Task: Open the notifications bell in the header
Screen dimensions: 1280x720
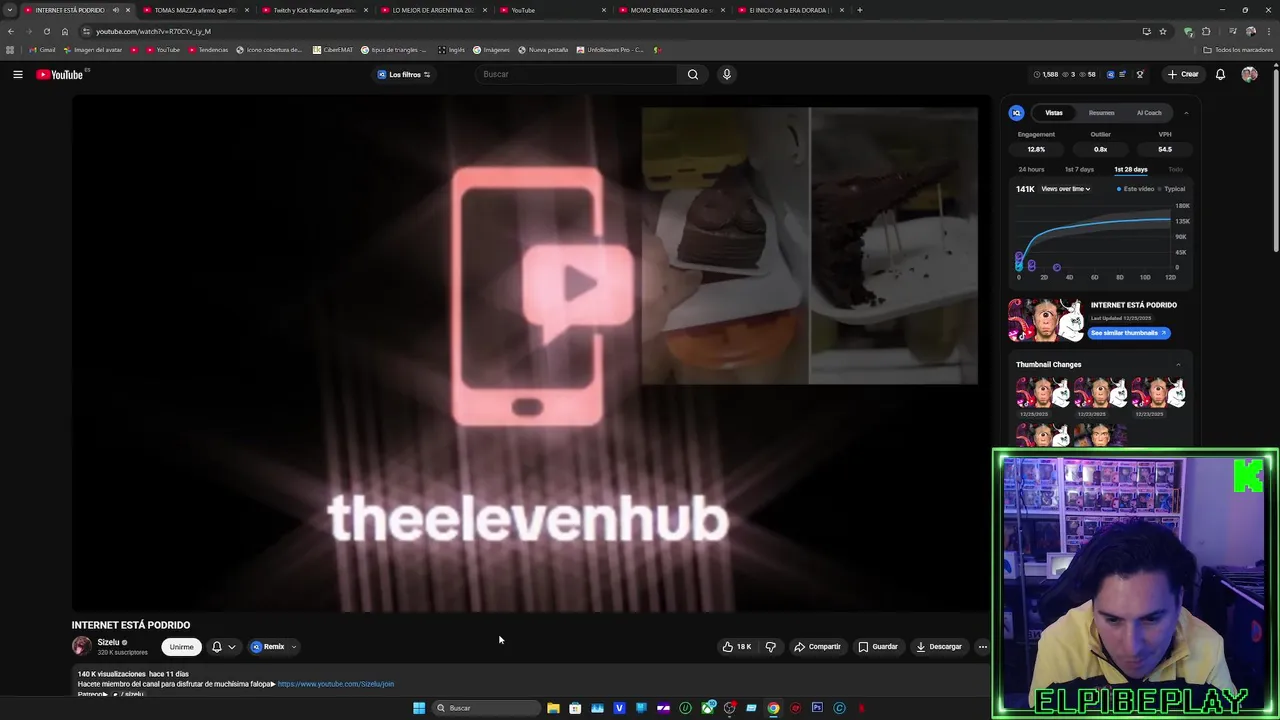Action: point(1220,74)
